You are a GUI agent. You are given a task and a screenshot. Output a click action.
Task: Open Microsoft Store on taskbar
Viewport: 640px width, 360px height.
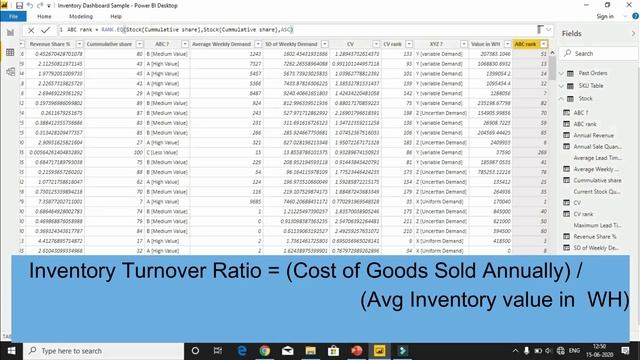click(333, 351)
